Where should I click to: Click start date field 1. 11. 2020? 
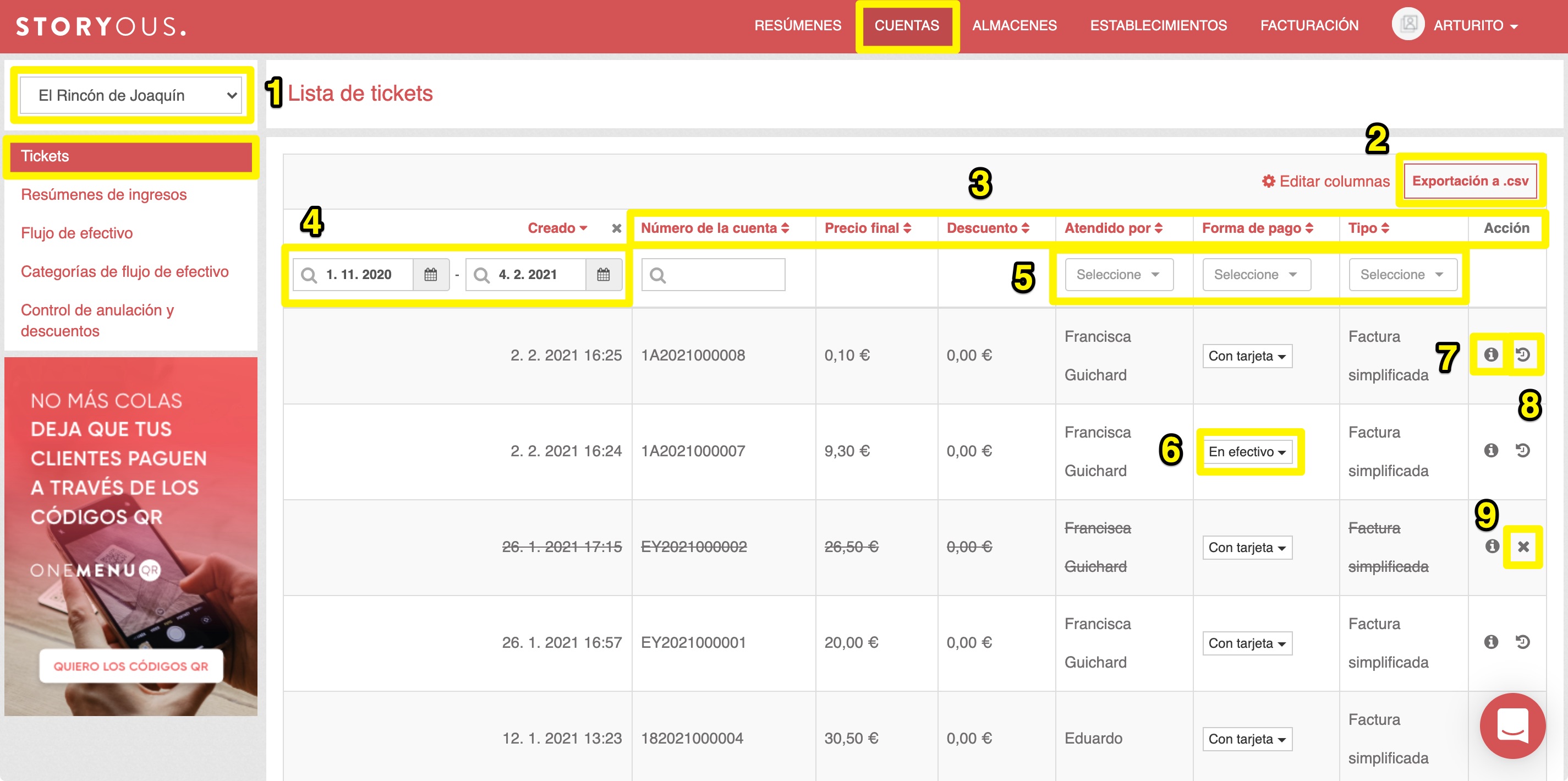pyautogui.click(x=353, y=275)
